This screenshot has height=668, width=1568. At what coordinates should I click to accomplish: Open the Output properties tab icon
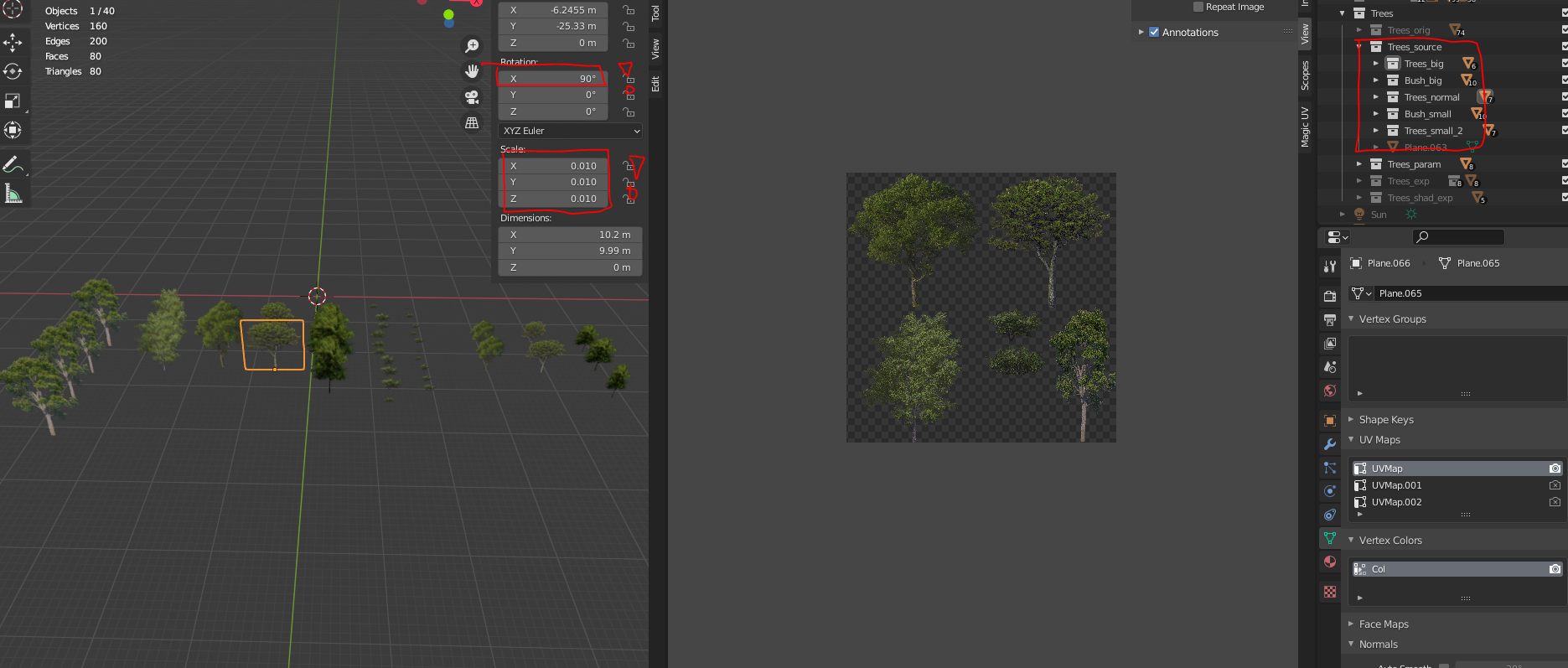point(1330,319)
